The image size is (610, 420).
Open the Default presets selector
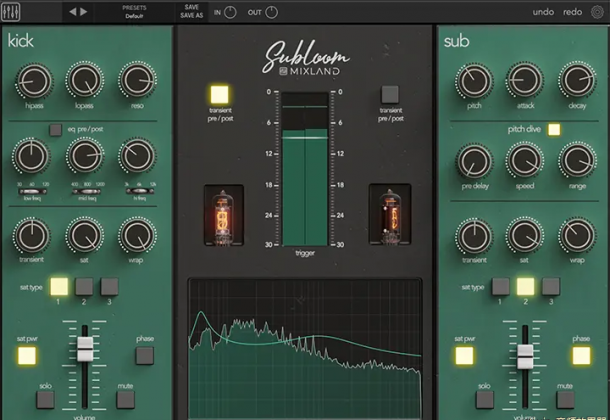pos(134,12)
